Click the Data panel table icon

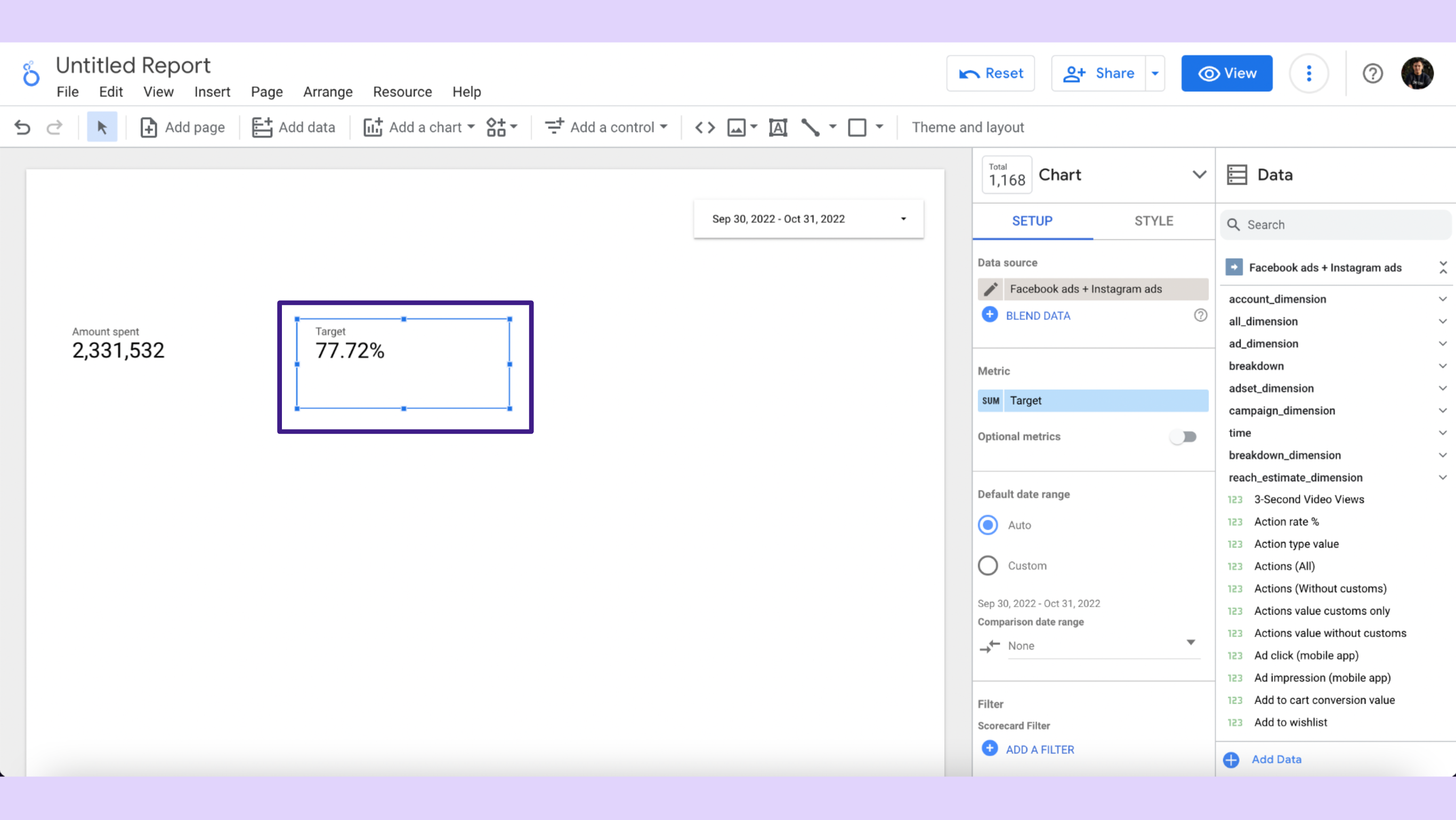[1237, 175]
